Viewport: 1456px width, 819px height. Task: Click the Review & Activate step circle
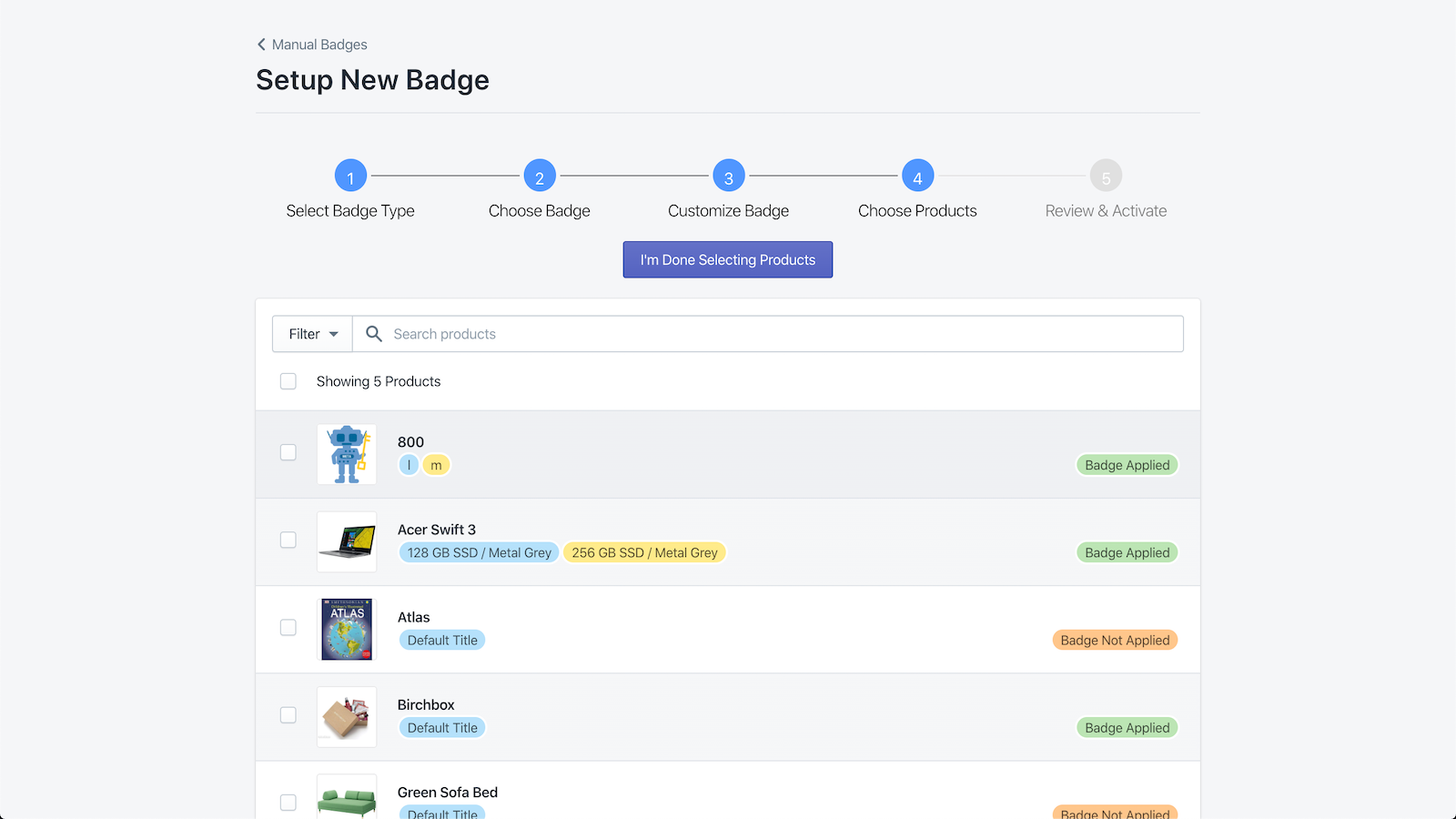pyautogui.click(x=1106, y=176)
